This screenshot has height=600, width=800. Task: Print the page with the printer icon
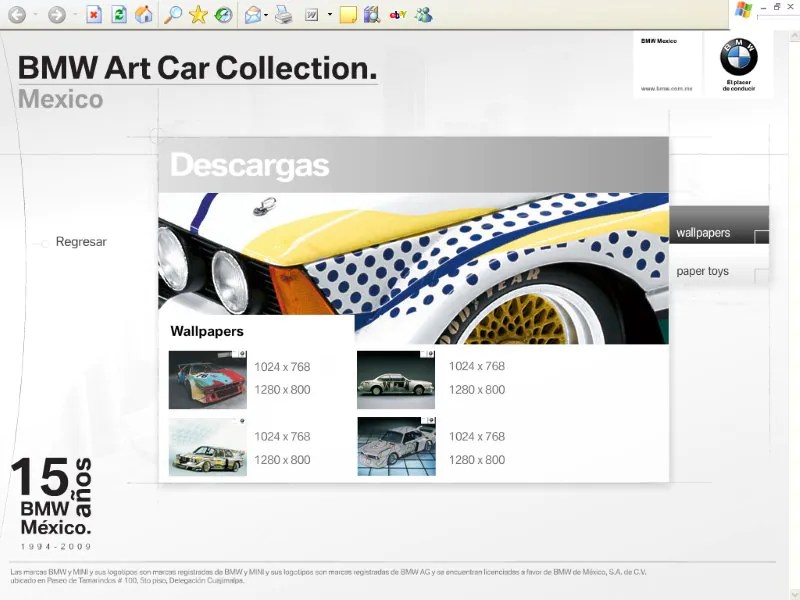284,15
